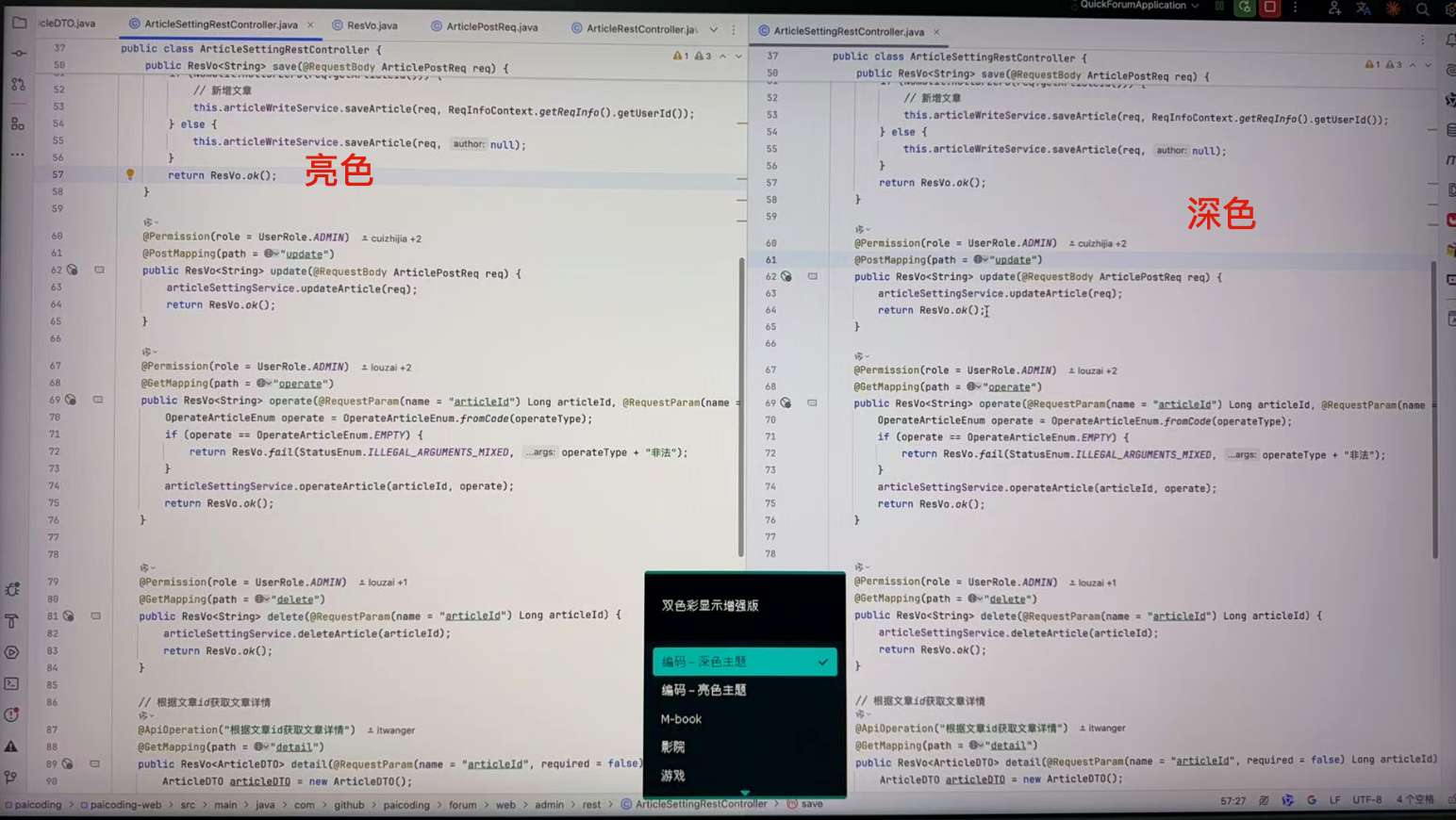Click the left editor vertical scrollbar
This screenshot has height=820, width=1456.
click(x=741, y=405)
